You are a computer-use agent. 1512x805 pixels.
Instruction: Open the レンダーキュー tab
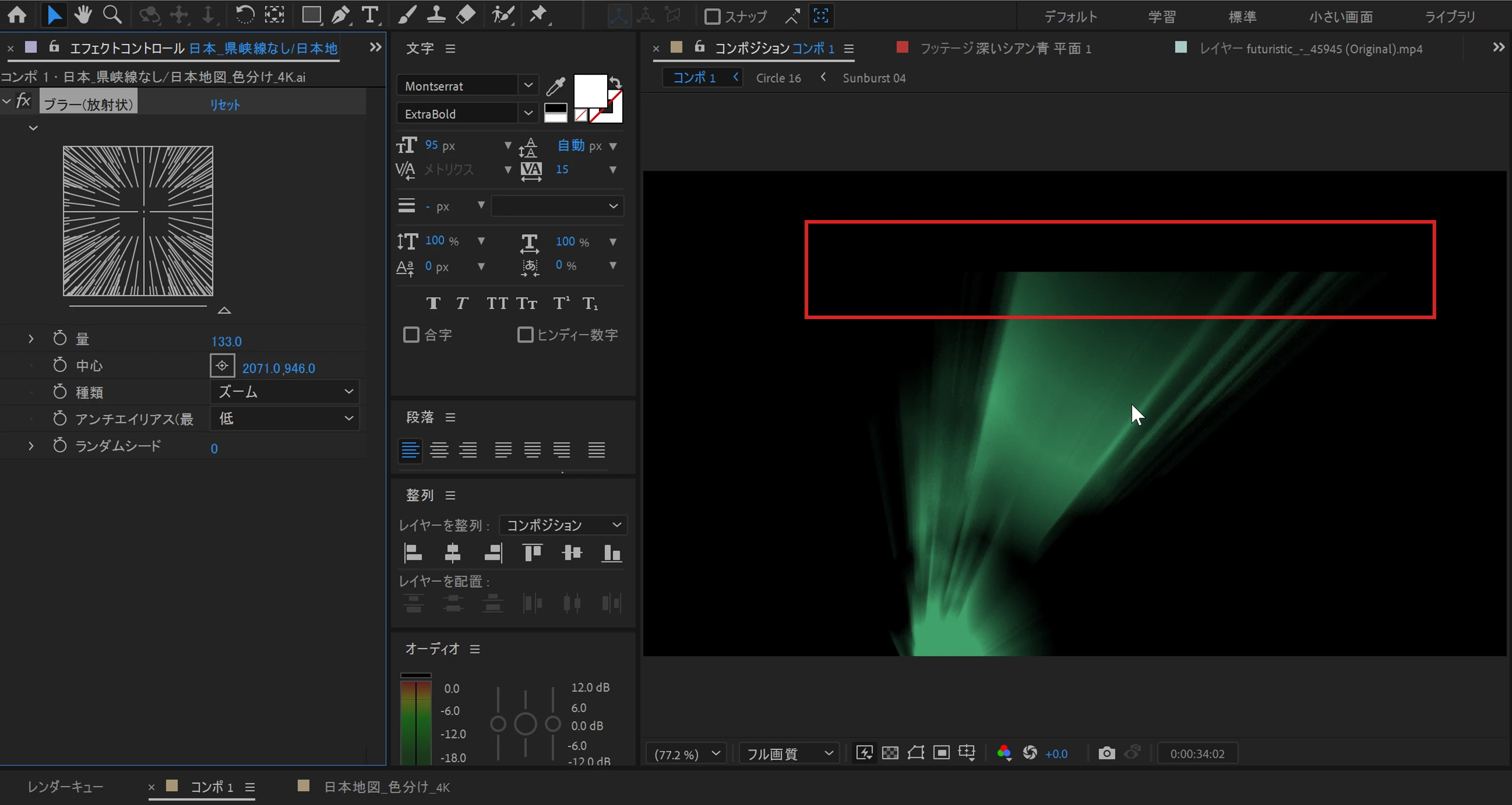(x=65, y=787)
